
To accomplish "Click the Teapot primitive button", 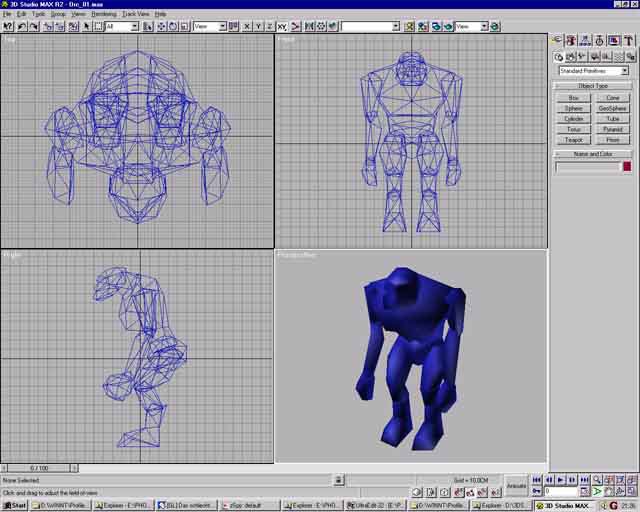I will tap(573, 140).
